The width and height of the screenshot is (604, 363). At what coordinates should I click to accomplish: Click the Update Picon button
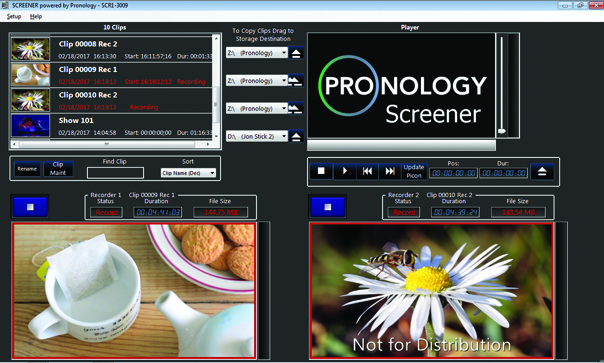(x=414, y=171)
